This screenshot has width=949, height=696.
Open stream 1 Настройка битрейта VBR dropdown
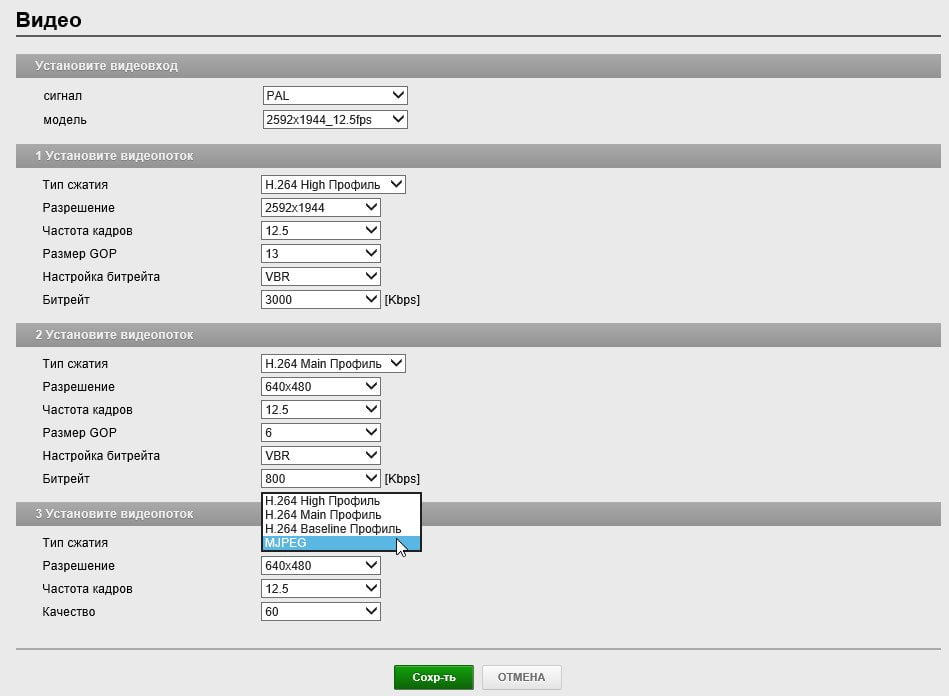pyautogui.click(x=320, y=277)
